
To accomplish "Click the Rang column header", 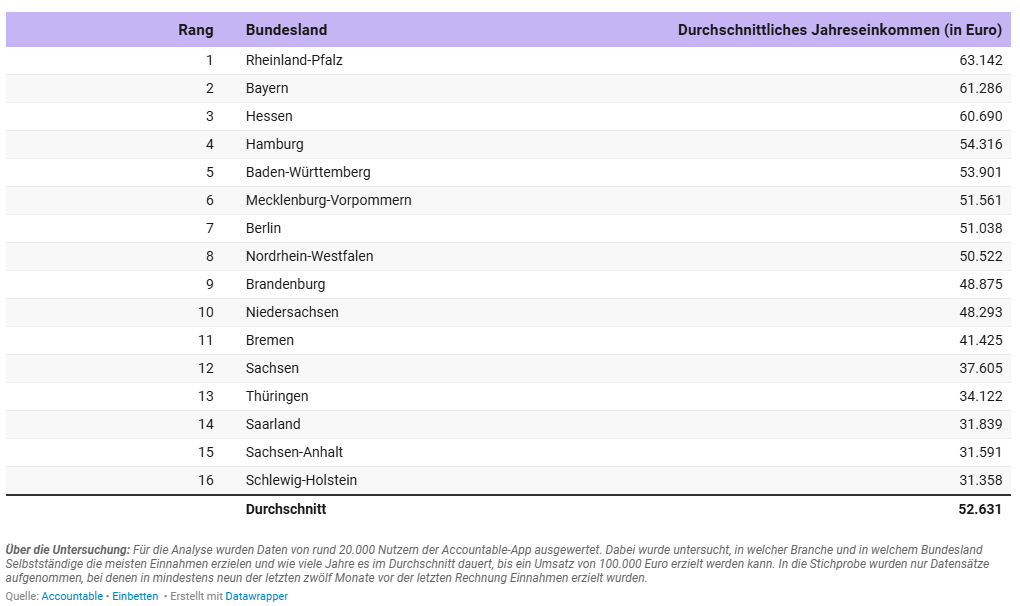I will point(195,30).
